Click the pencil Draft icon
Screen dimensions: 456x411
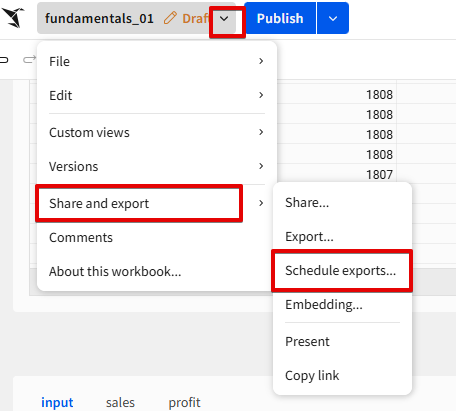pyautogui.click(x=170, y=18)
